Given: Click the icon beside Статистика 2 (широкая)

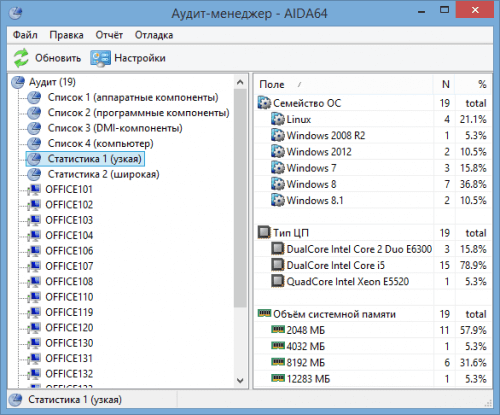Looking at the screenshot, I should click(x=34, y=174).
